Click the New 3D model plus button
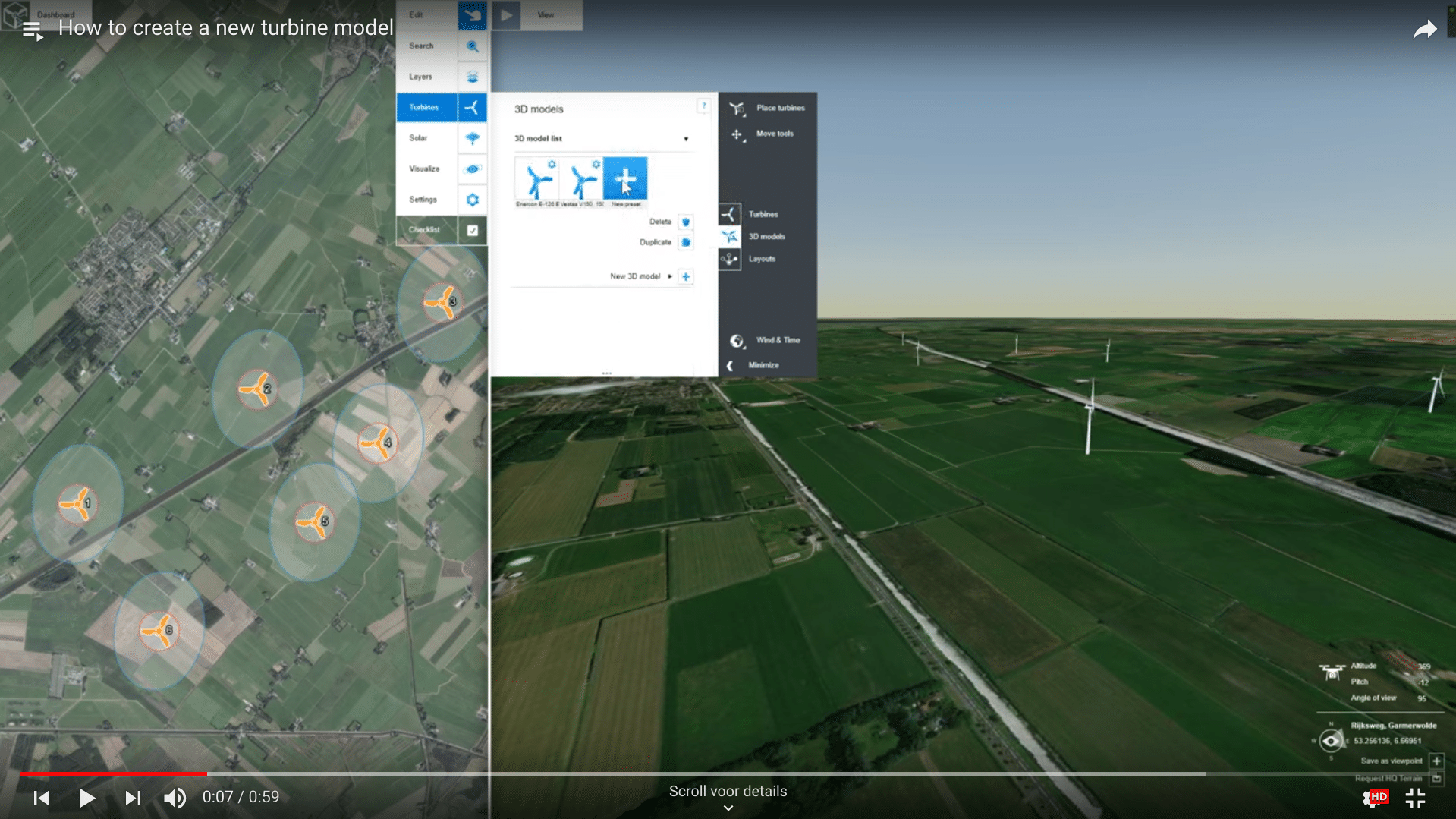 pyautogui.click(x=686, y=276)
